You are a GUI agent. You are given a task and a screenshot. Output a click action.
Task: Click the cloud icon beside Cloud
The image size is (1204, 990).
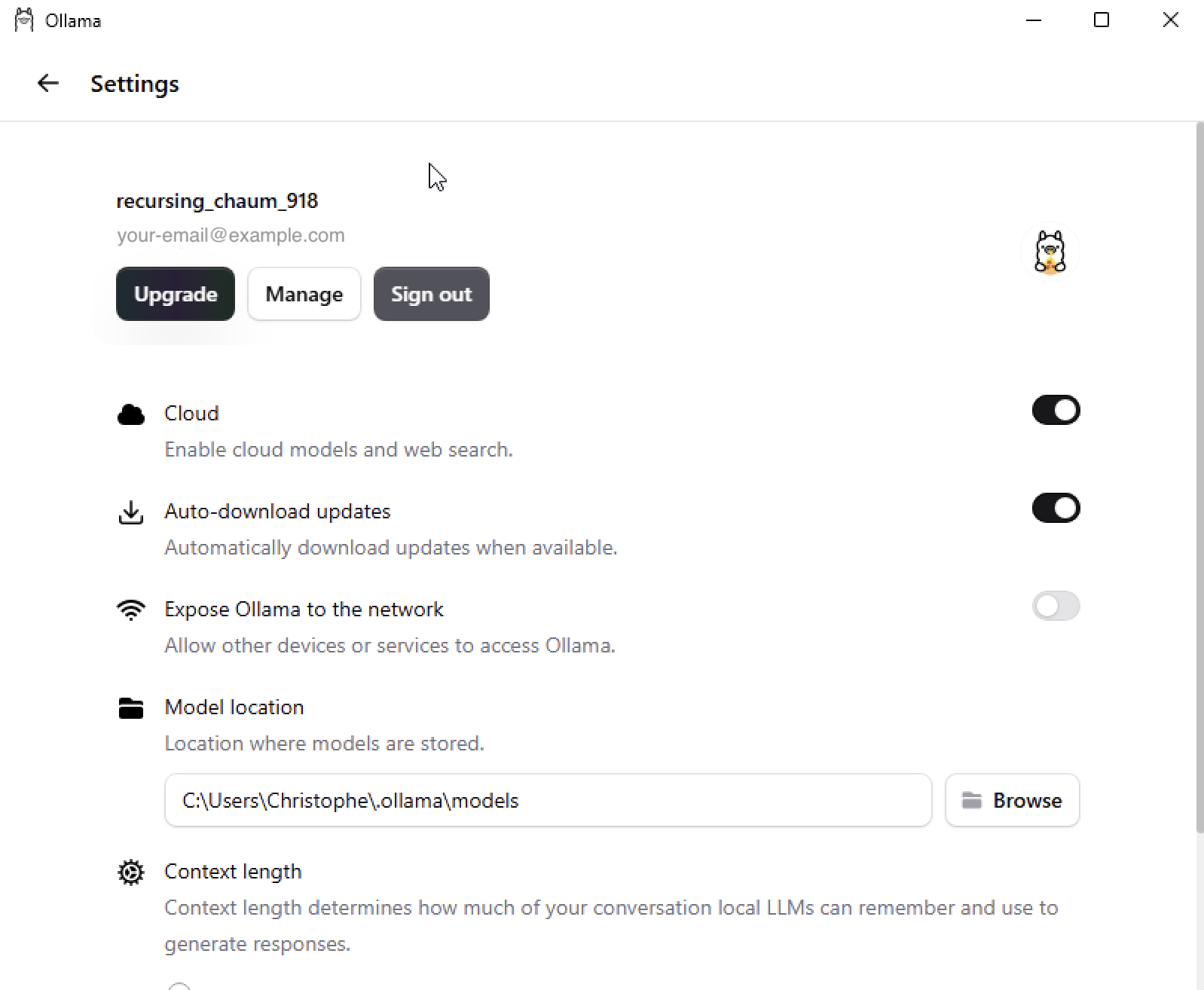(131, 414)
